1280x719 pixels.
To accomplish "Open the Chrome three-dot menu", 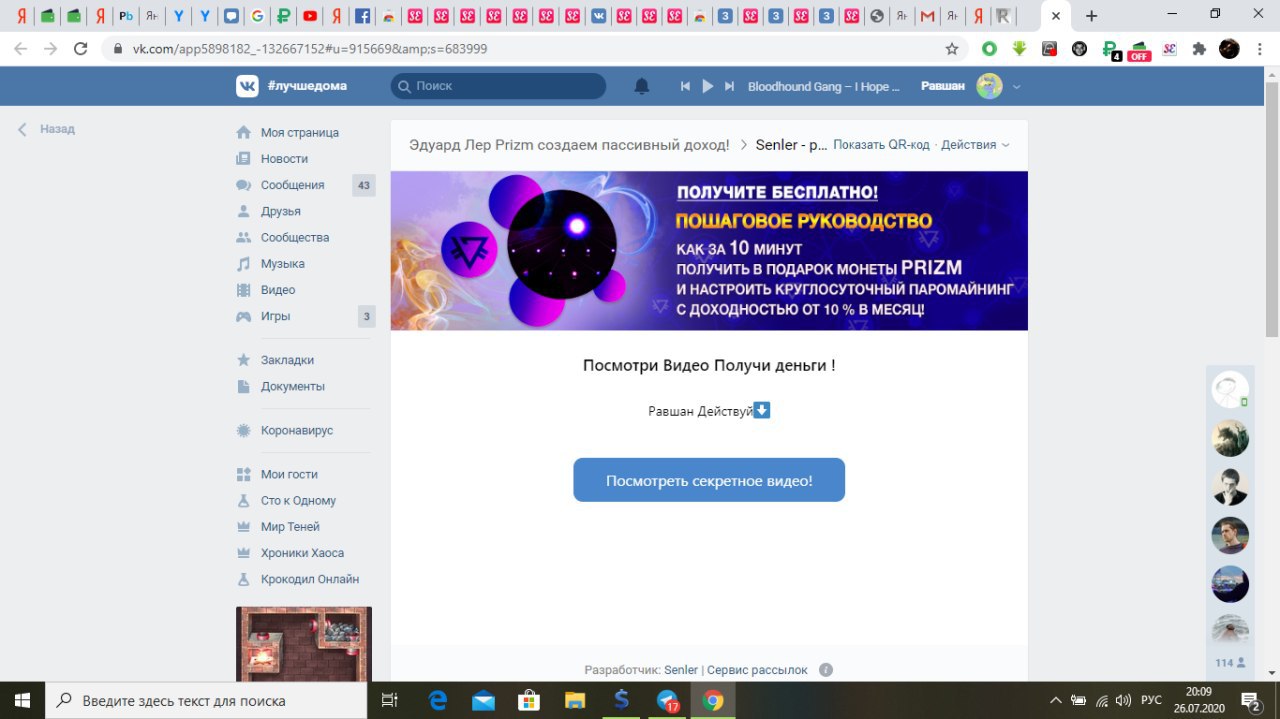I will coord(1259,48).
